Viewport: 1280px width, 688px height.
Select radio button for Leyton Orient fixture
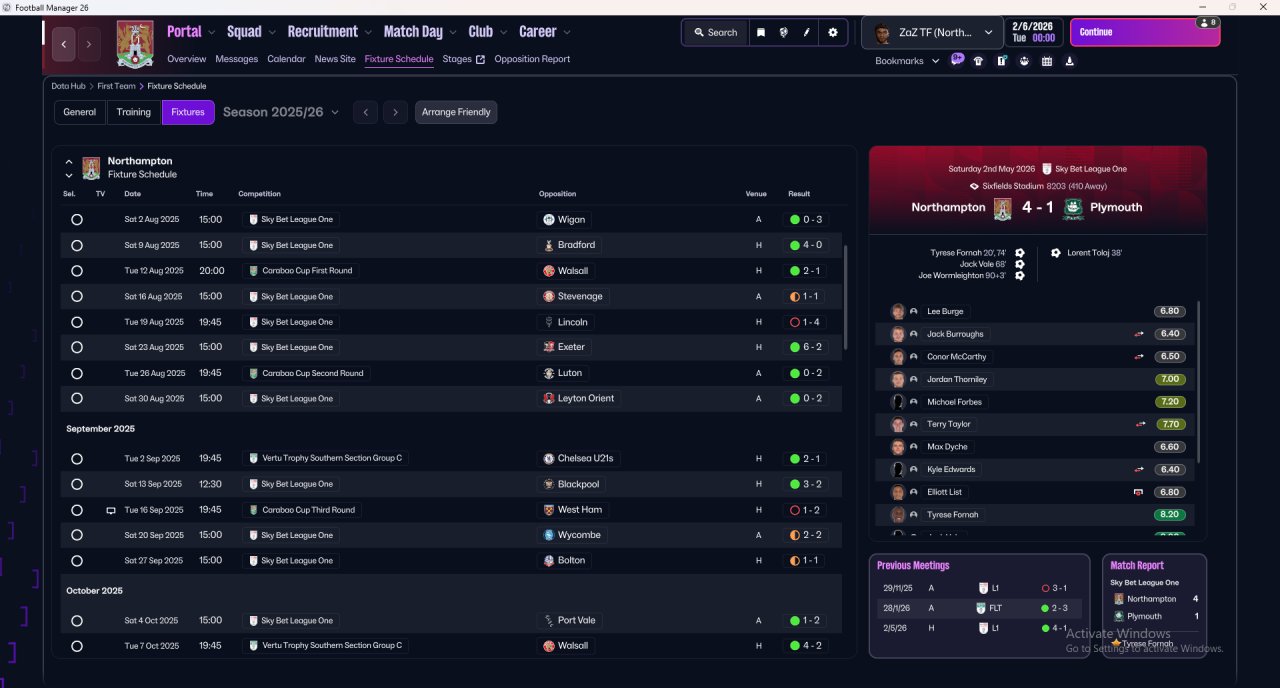(77, 398)
